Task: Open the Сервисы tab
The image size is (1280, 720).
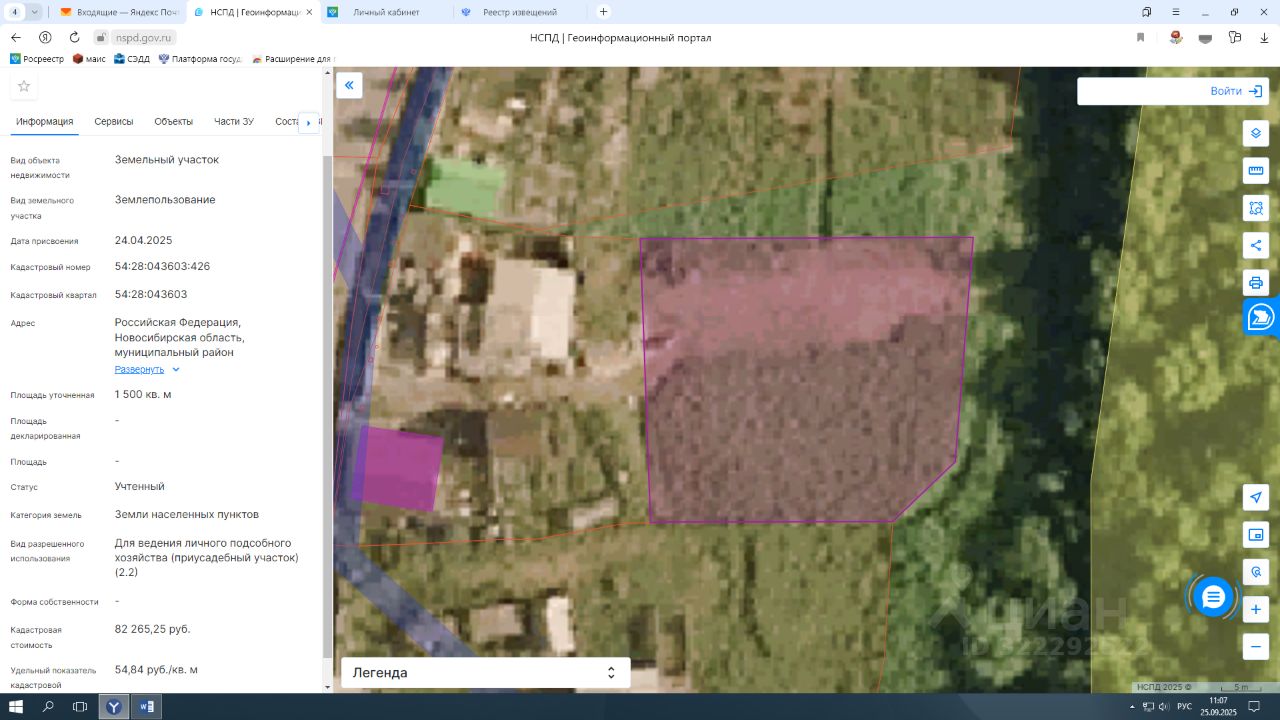Action: coord(114,121)
